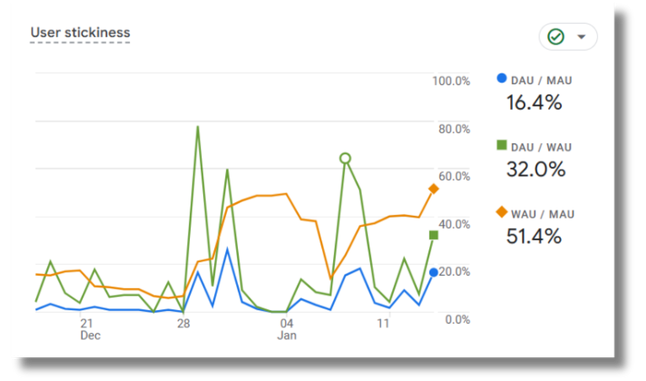Screen dimensions: 646x381
Task: Click the hollow green circle data point
Action: (x=345, y=158)
